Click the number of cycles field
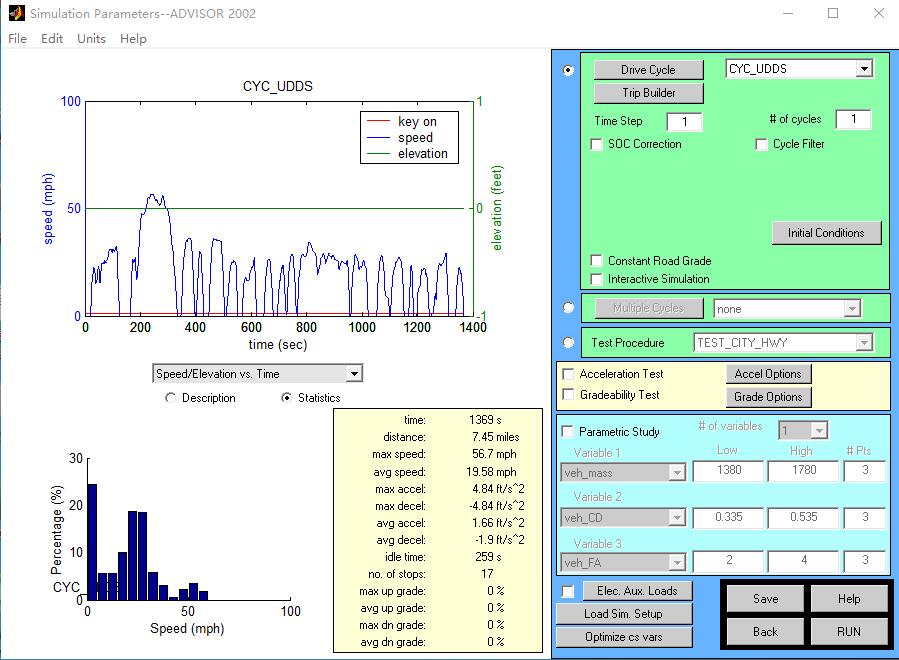 click(x=853, y=120)
